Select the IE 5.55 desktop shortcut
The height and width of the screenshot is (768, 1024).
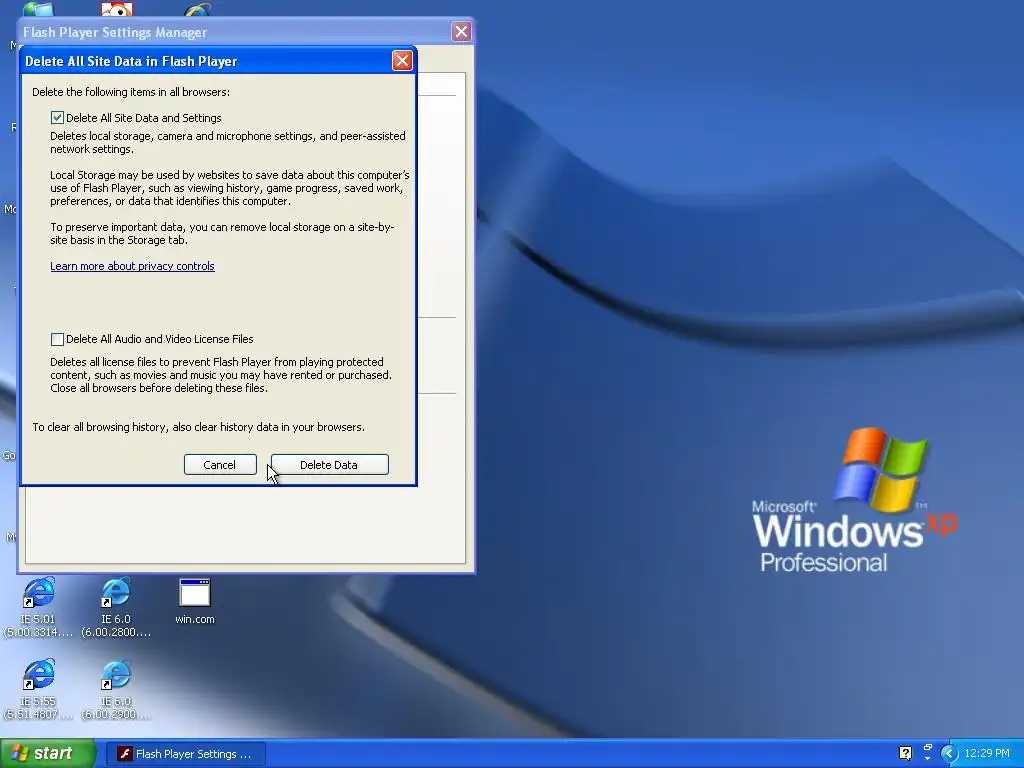tap(39, 690)
